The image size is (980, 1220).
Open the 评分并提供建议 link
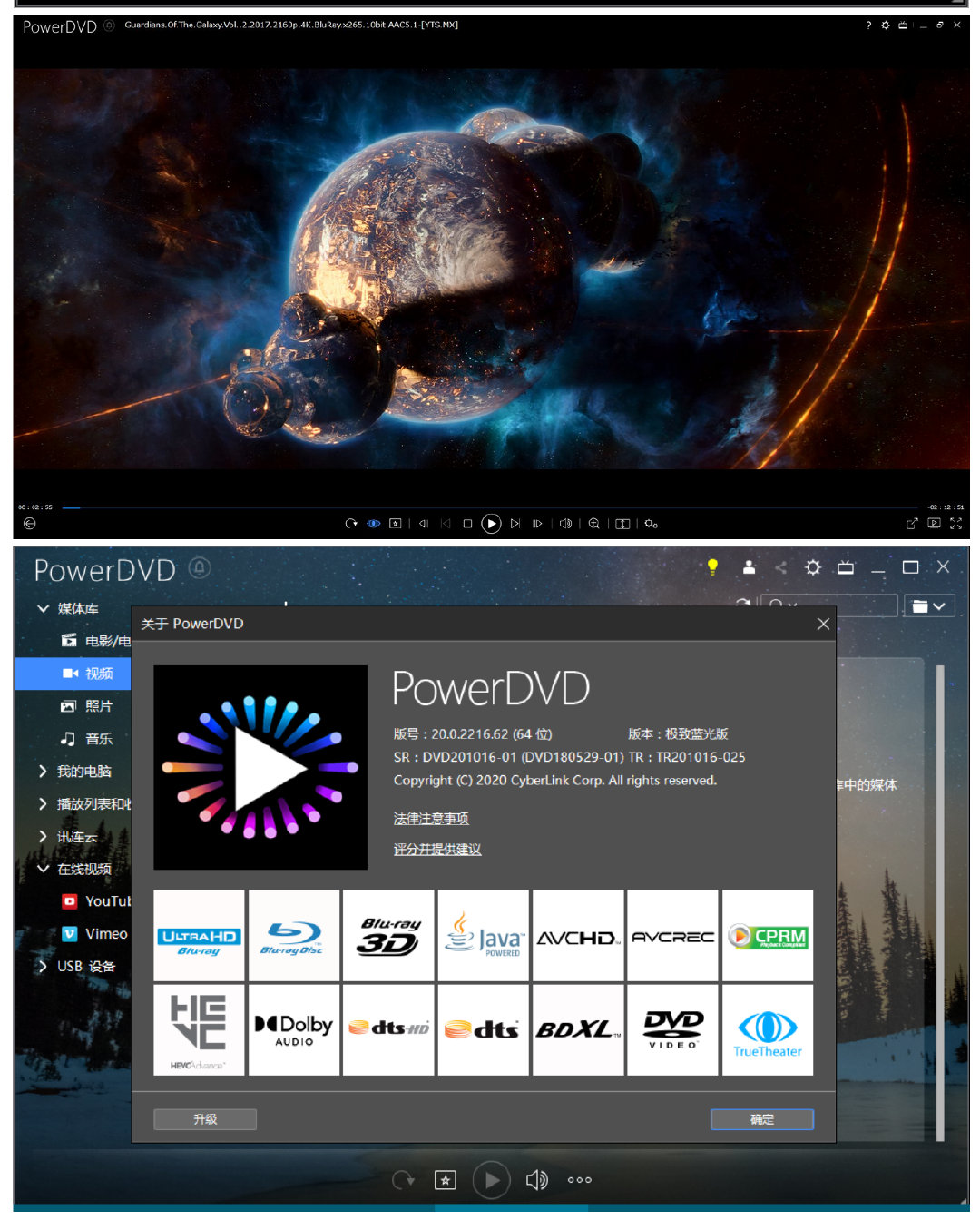point(437,850)
